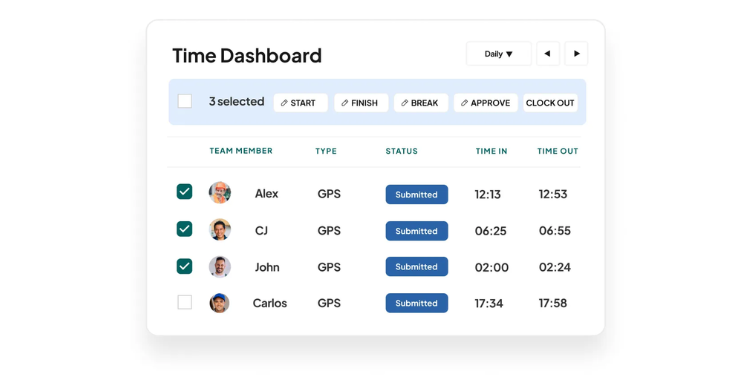Click CJ's time out 06:55
The height and width of the screenshot is (375, 750).
pos(555,231)
